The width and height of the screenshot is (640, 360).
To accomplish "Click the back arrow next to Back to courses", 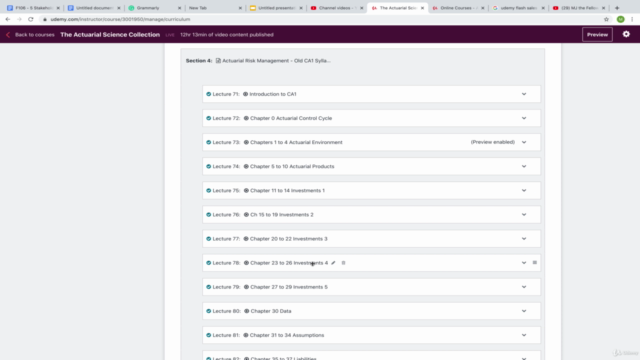I will 8,35.
